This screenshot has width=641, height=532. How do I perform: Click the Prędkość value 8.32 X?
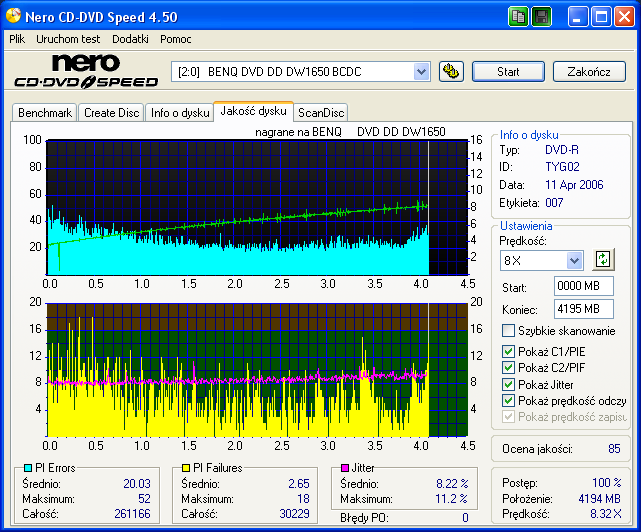tap(605, 514)
